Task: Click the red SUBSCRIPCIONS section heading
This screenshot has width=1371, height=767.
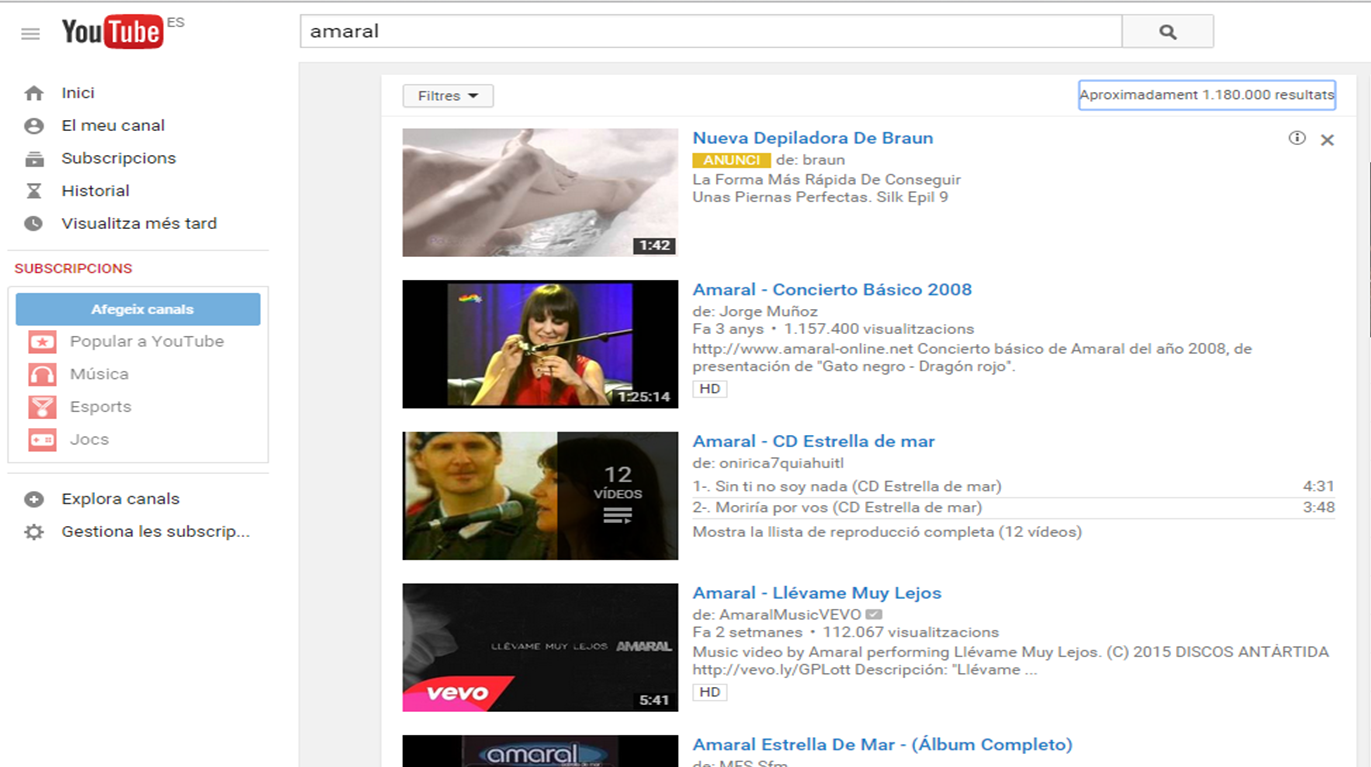Action: [x=73, y=269]
